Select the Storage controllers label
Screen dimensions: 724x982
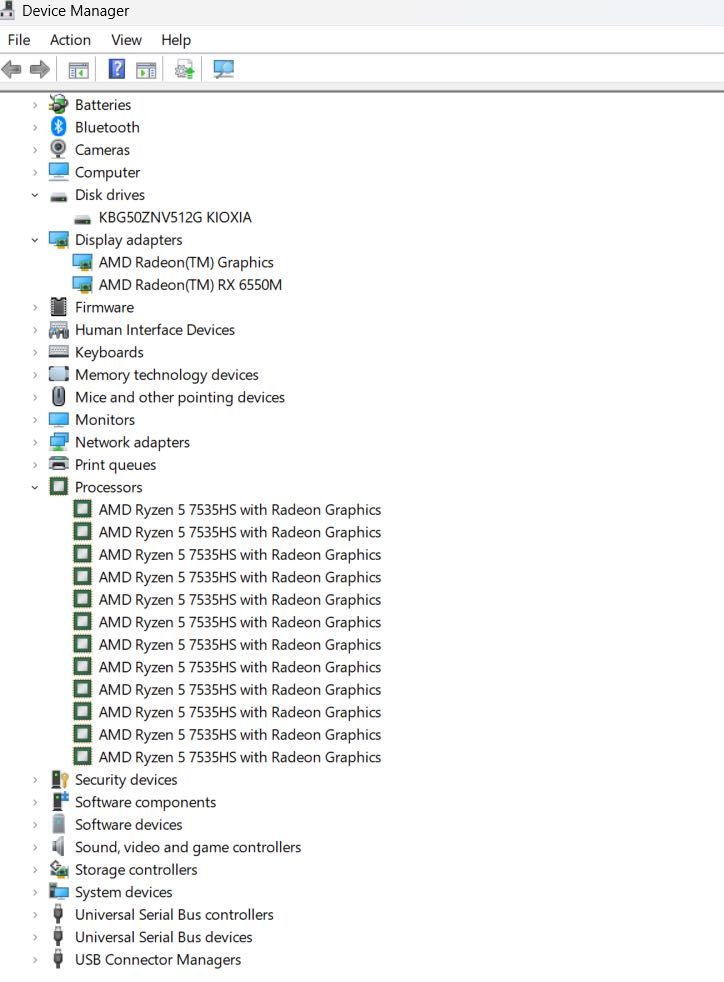pos(136,869)
